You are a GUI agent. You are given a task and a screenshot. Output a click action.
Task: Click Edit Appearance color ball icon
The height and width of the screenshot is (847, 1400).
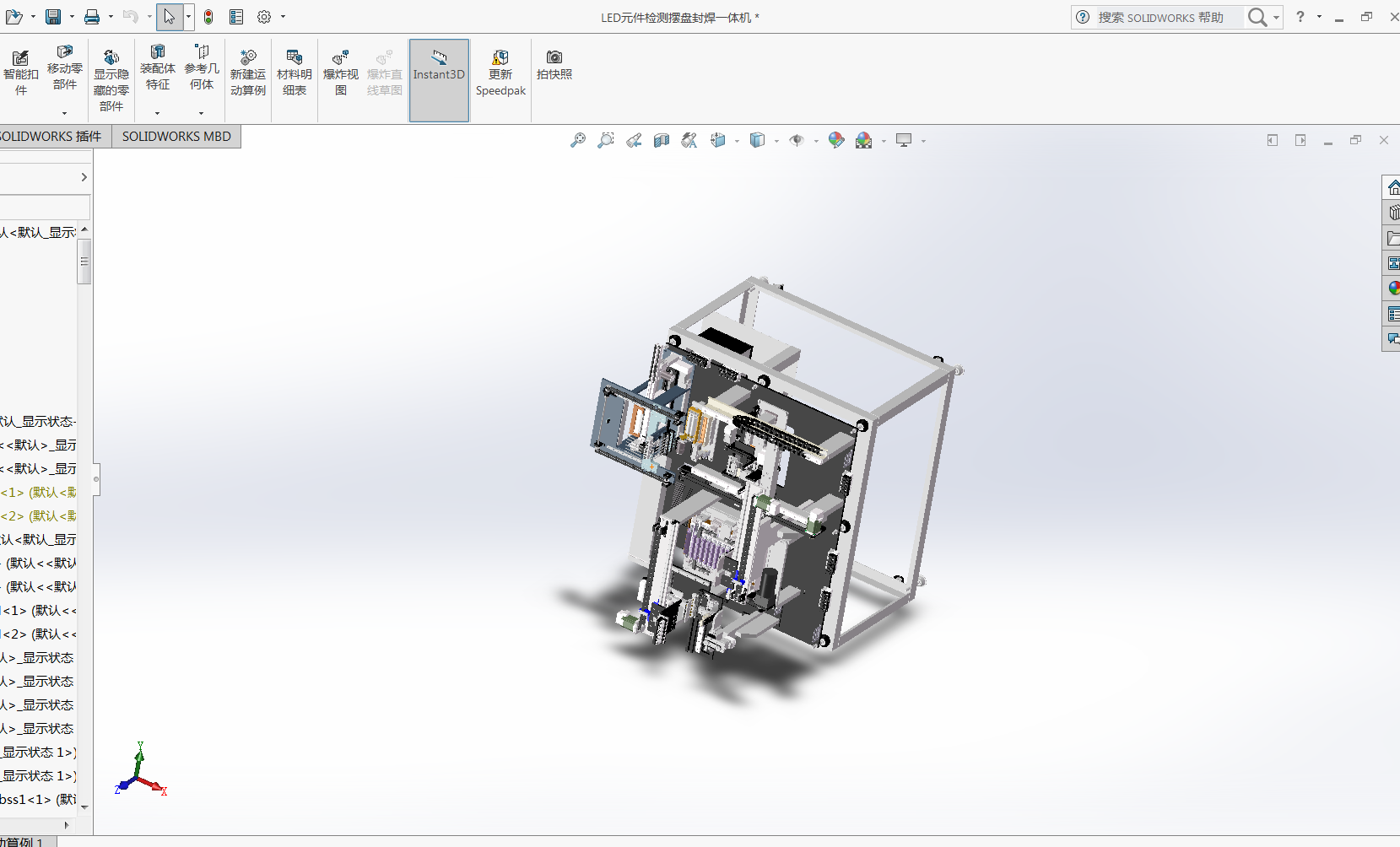pyautogui.click(x=836, y=140)
